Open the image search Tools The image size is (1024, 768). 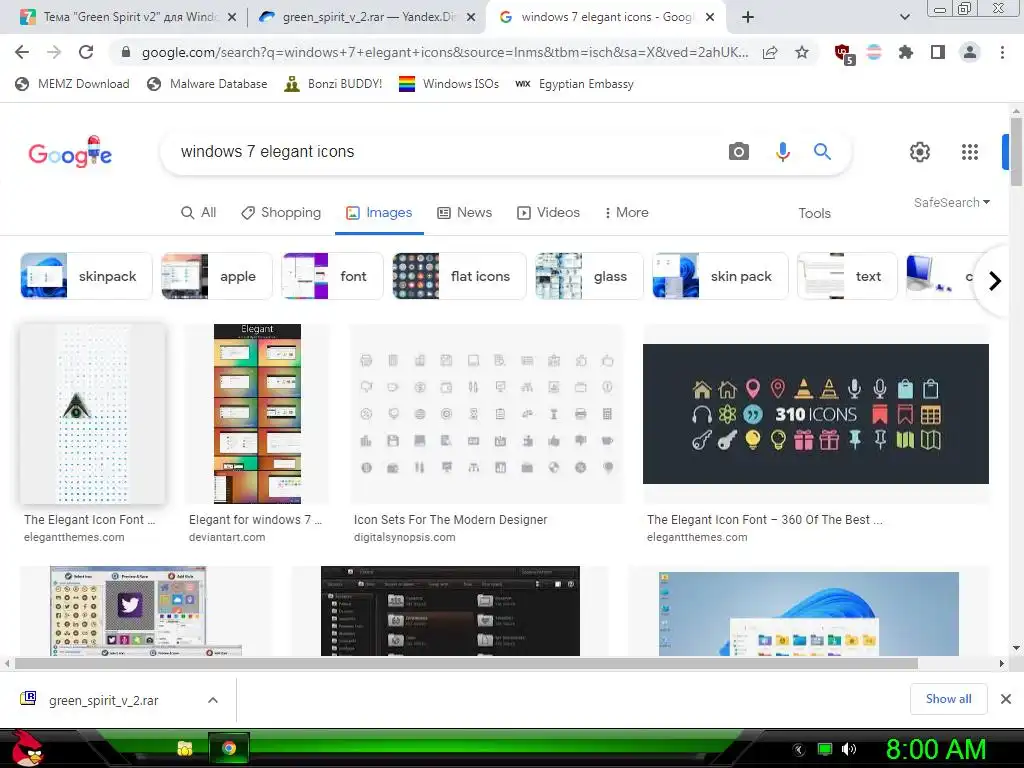tap(814, 213)
